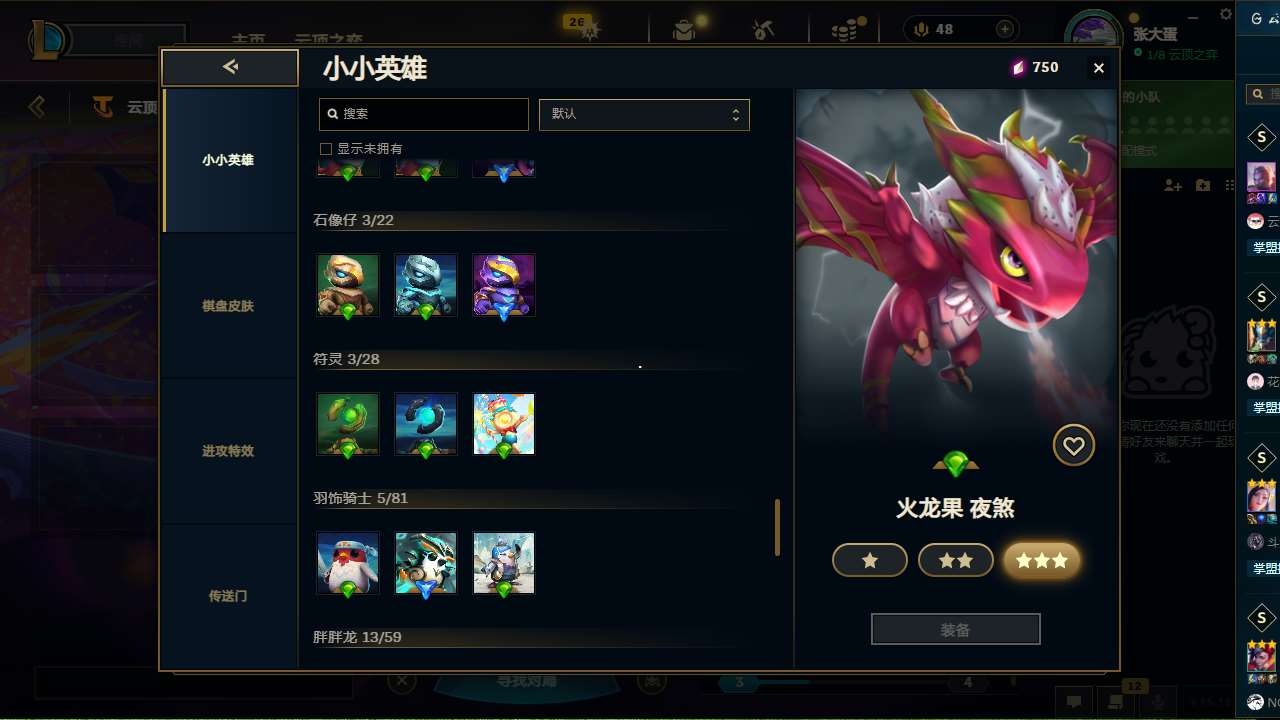Select the one-star tier button
This screenshot has height=720, width=1280.
point(870,561)
